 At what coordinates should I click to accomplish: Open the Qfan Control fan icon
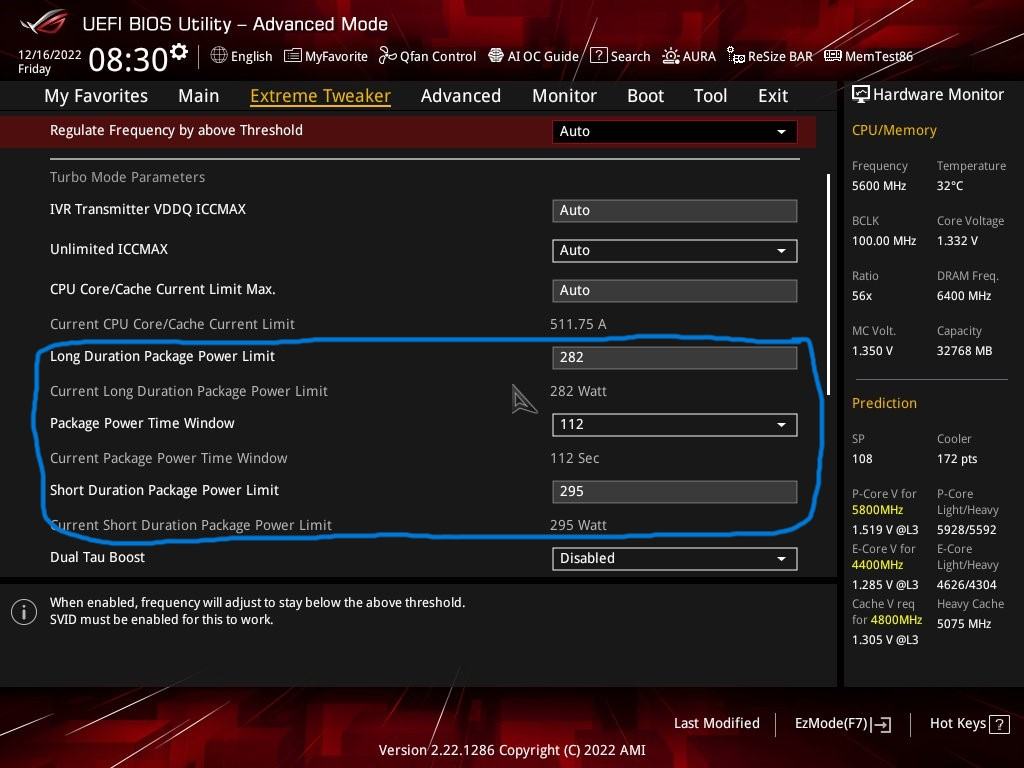click(x=387, y=56)
